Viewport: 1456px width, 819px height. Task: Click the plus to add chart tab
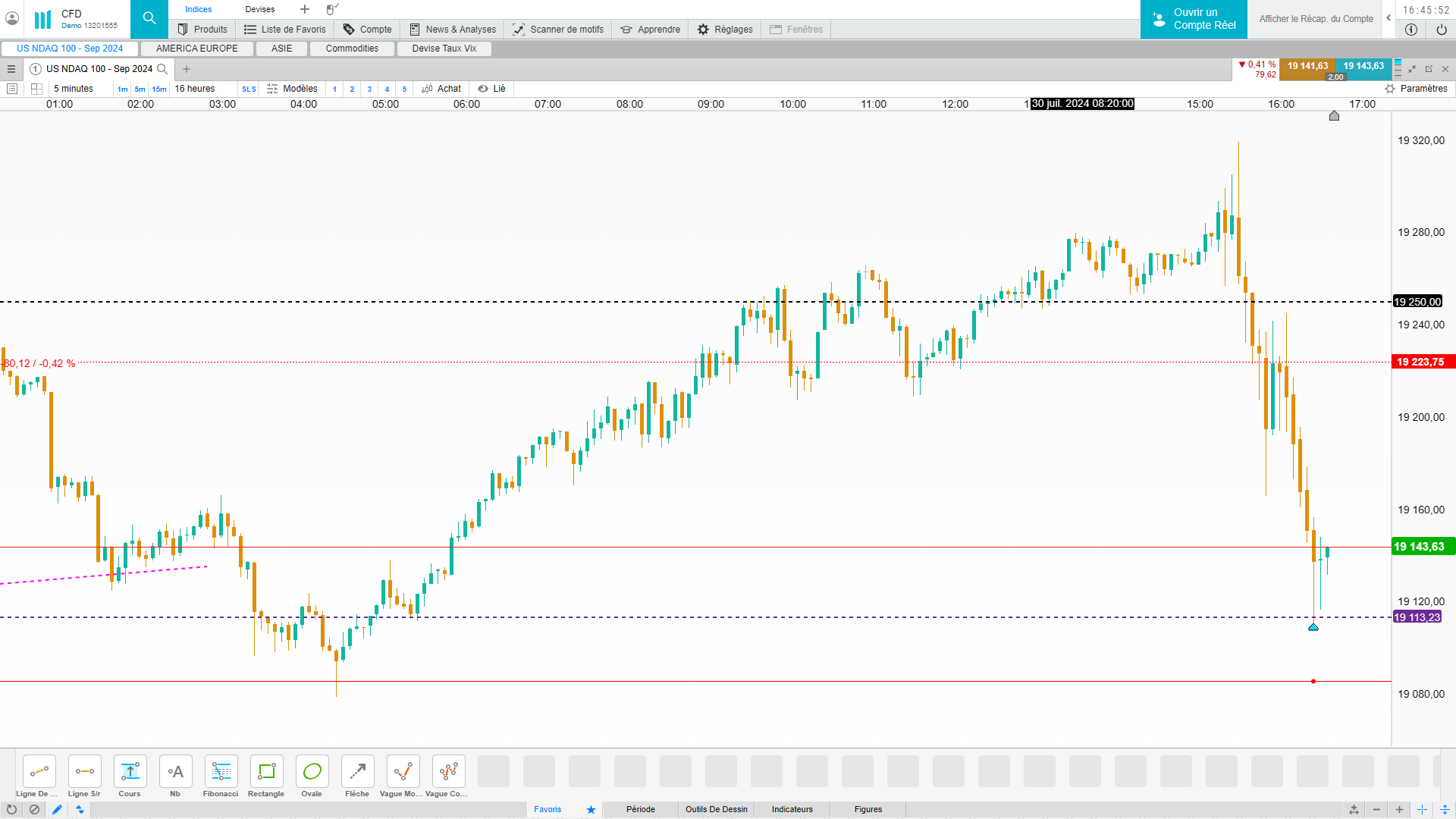tap(187, 69)
